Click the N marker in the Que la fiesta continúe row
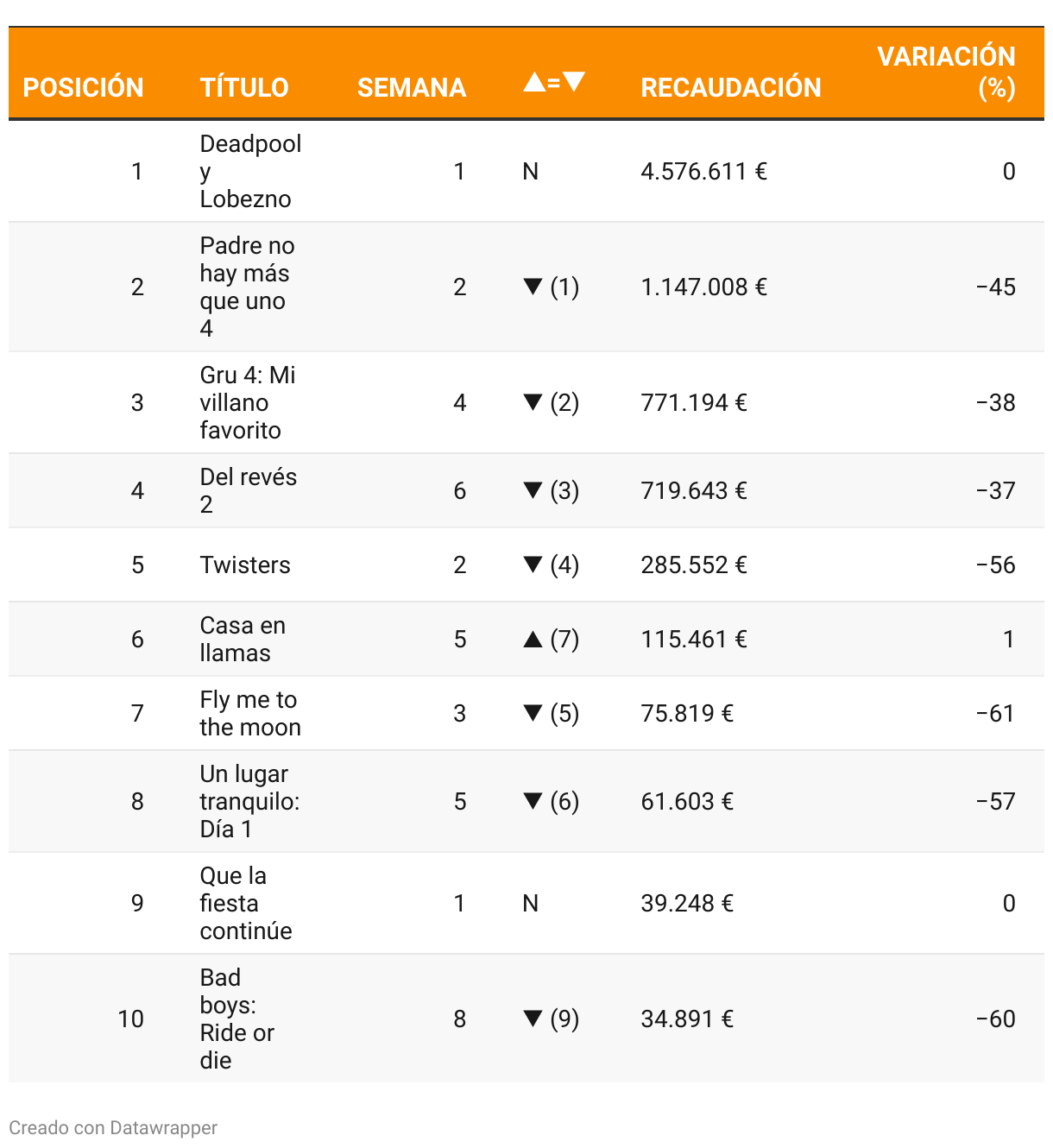 [x=531, y=903]
